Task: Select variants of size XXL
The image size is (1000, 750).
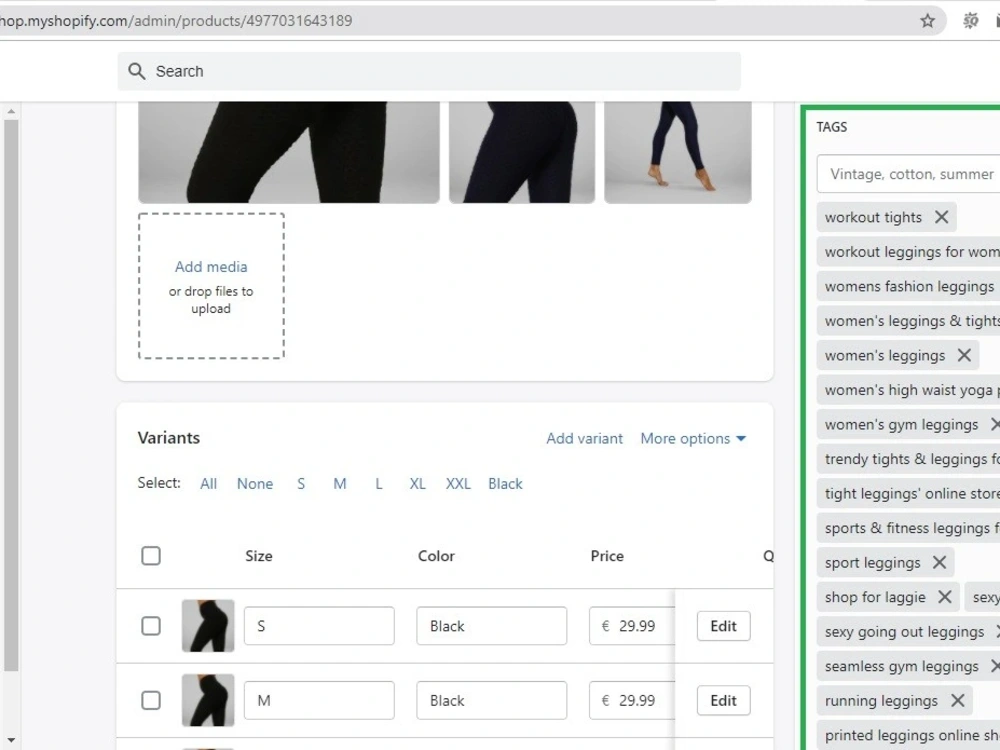Action: click(x=458, y=483)
